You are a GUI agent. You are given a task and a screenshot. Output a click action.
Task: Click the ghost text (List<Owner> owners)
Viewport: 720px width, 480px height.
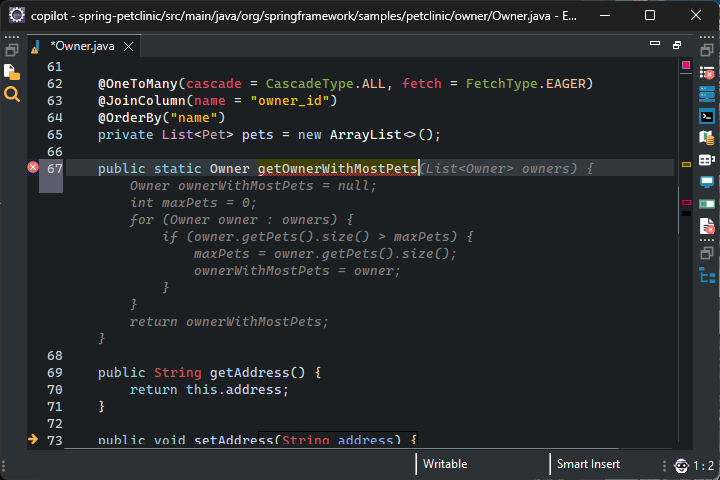click(x=499, y=169)
